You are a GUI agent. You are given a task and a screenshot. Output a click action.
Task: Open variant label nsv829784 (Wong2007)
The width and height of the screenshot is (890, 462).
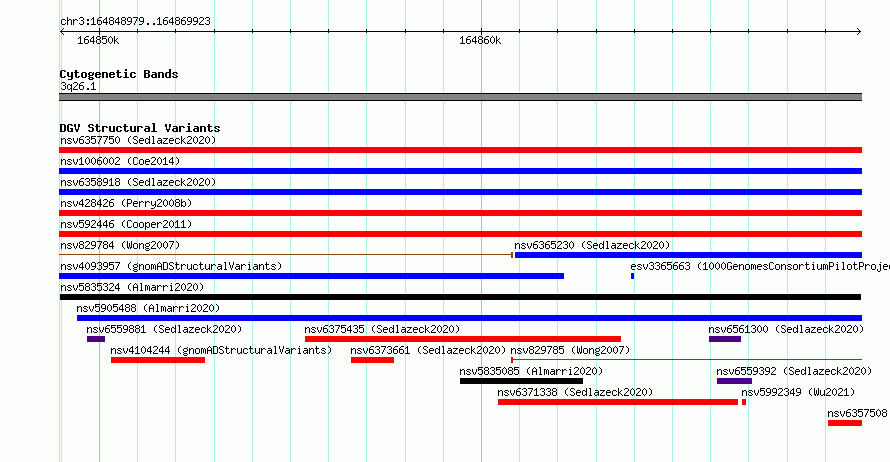click(x=120, y=245)
